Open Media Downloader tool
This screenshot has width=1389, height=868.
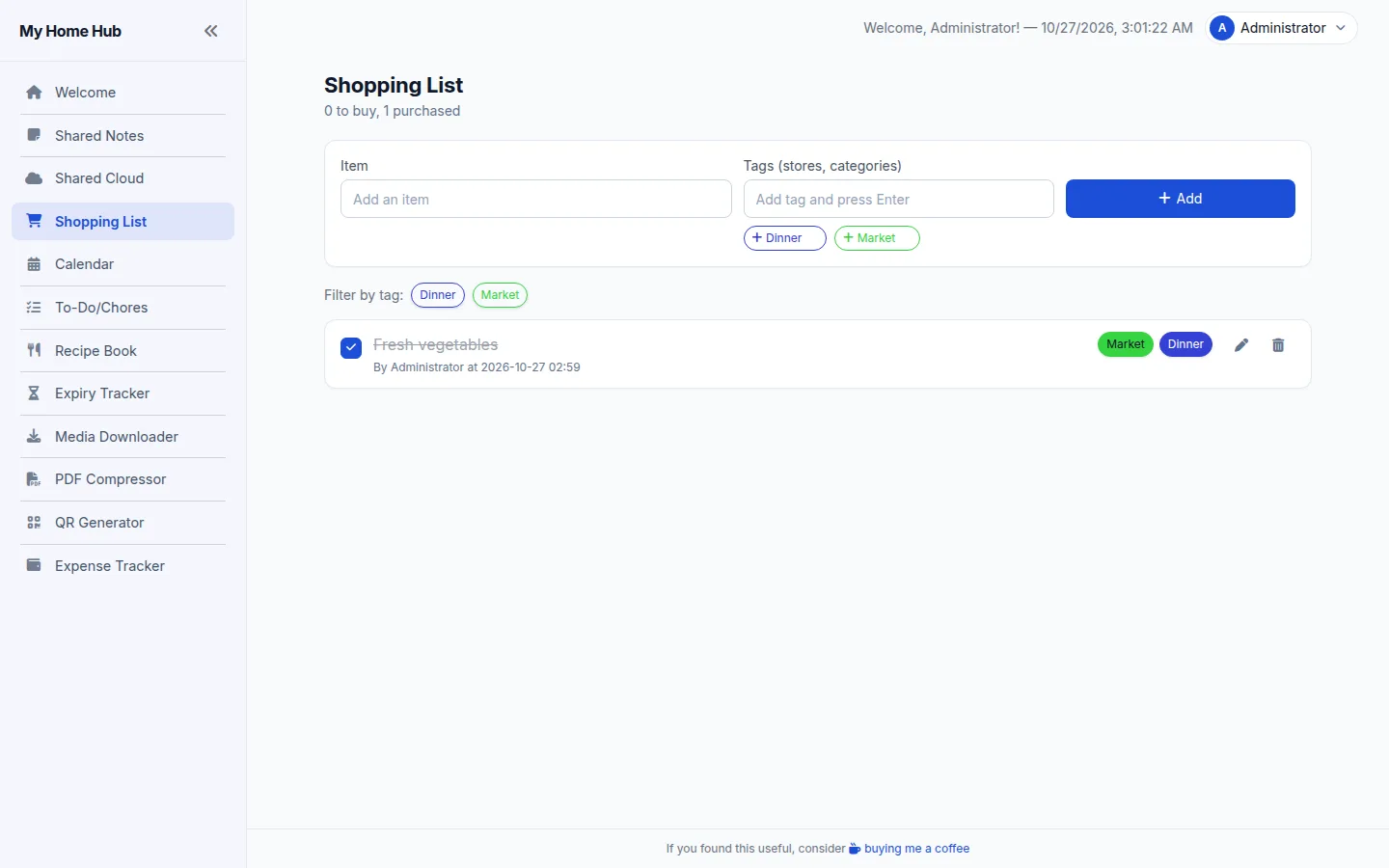[123, 436]
